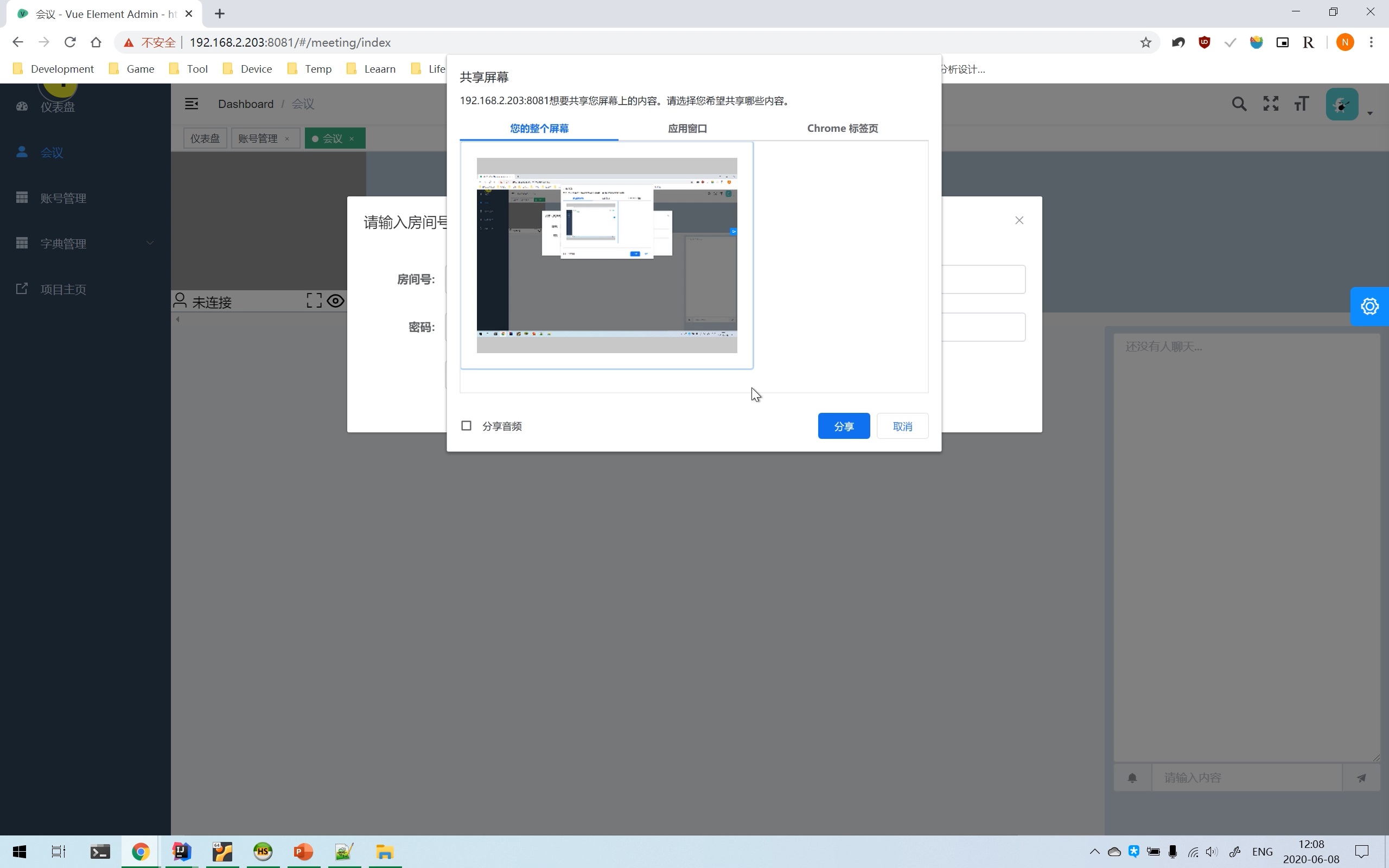Toggle fullscreen with the navbar screenfull icon
1389x868 pixels.
point(1271,104)
